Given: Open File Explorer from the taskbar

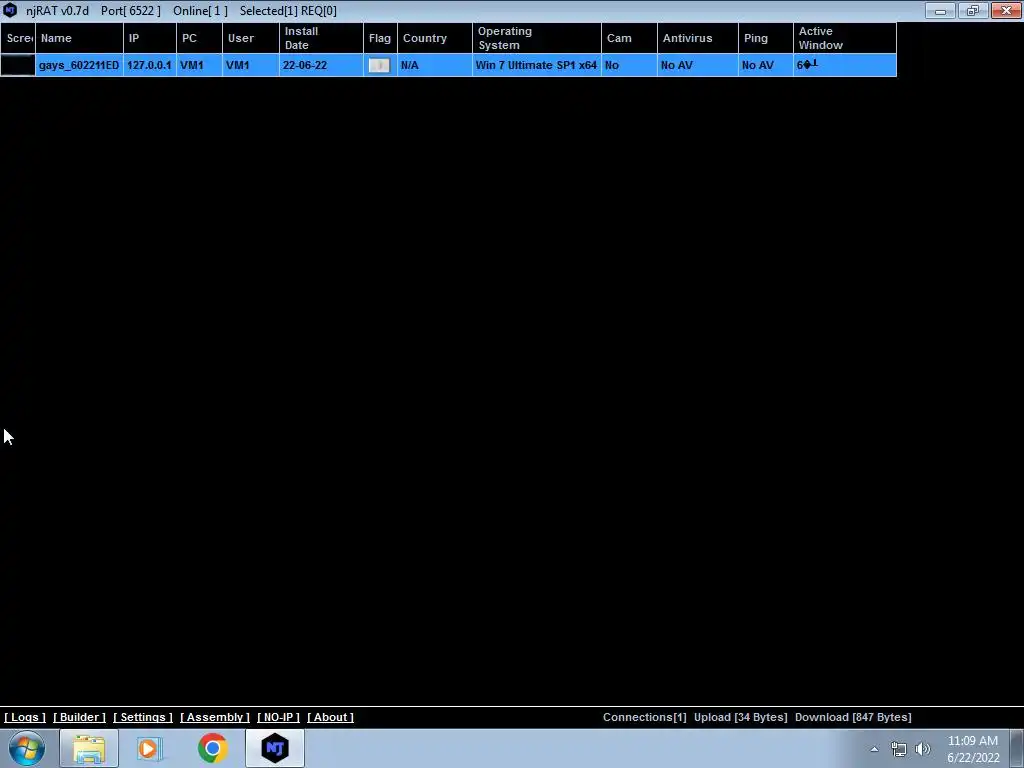Looking at the screenshot, I should (x=89, y=748).
